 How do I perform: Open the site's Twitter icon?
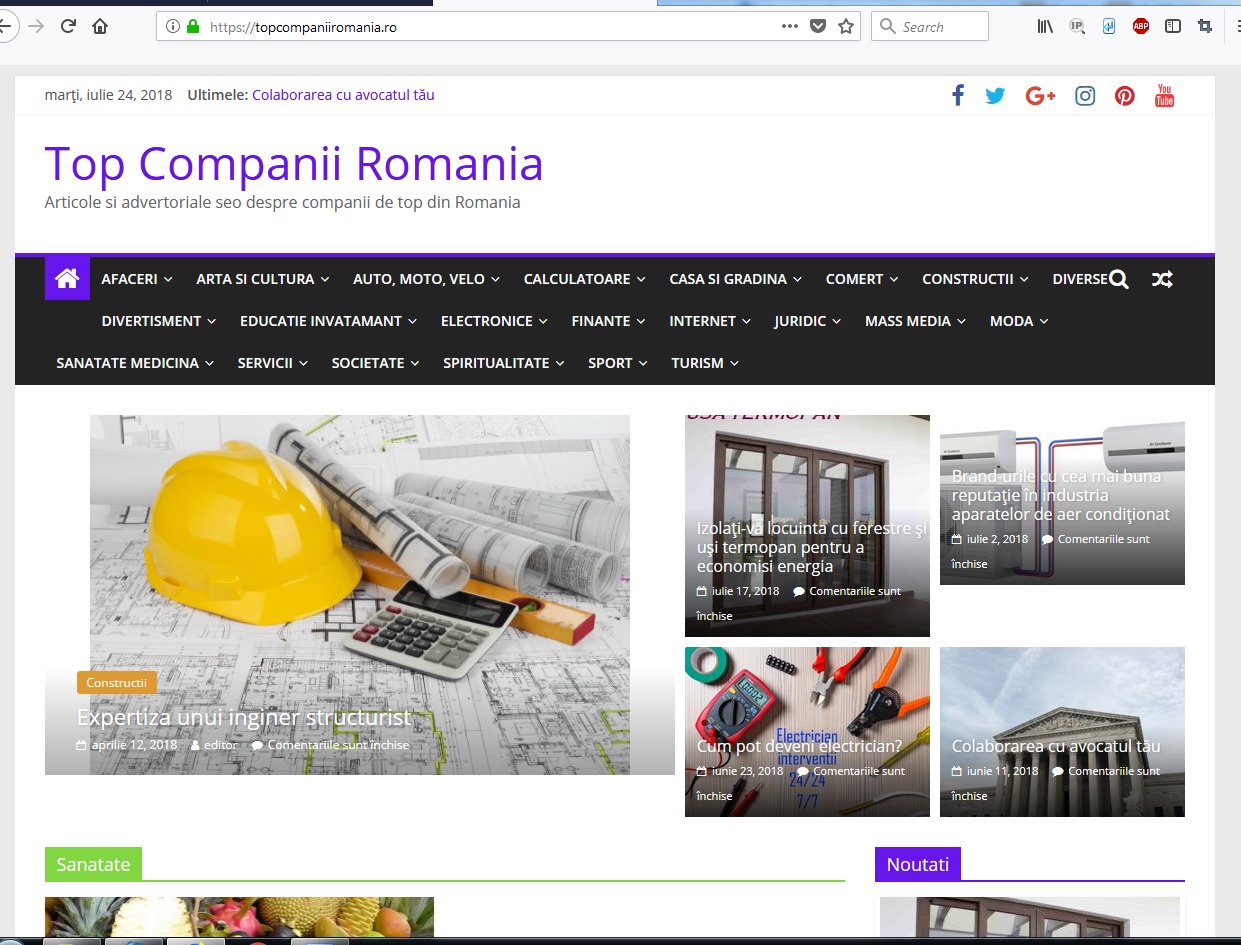[995, 96]
